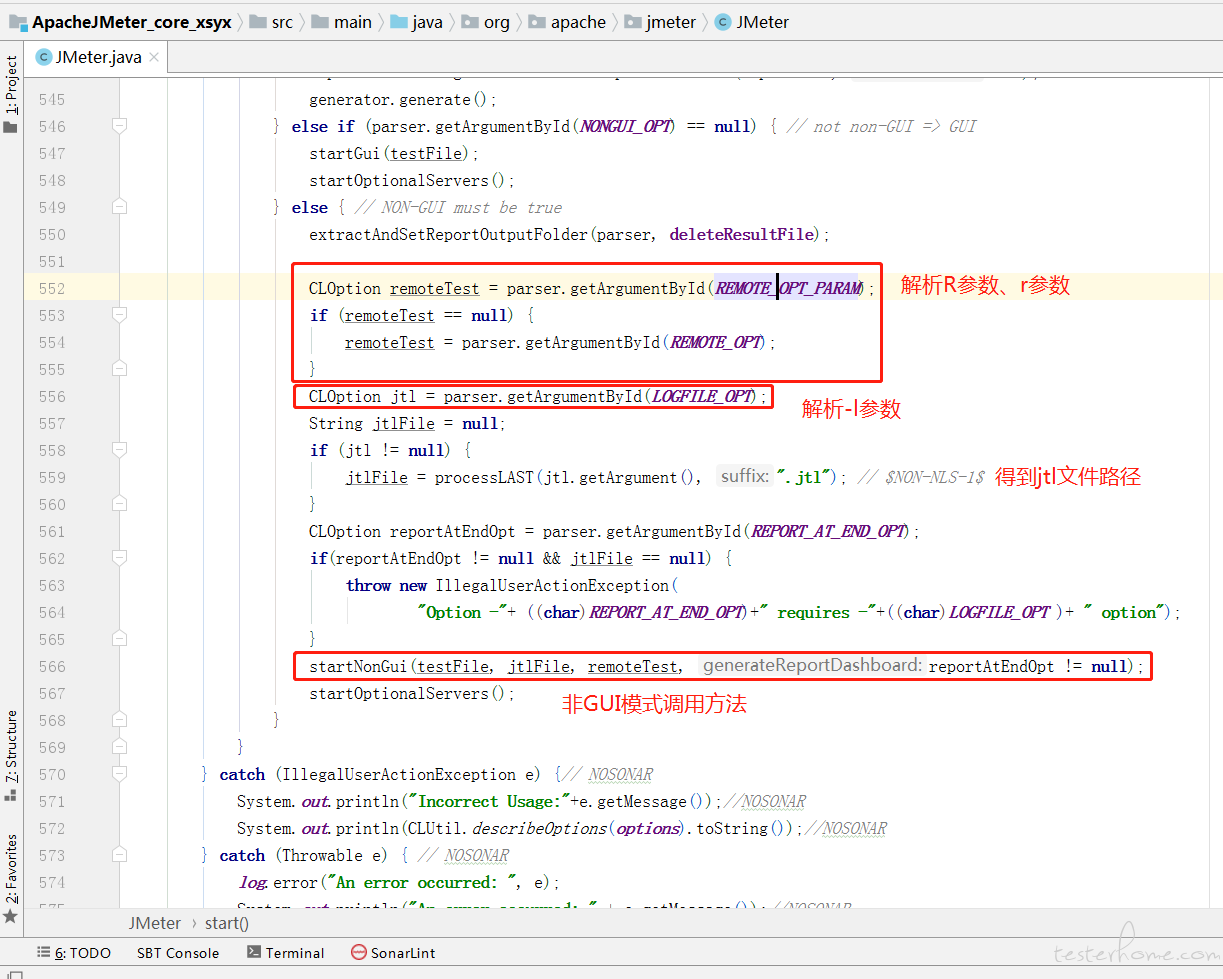Click the LOGFILE_OPT constant on line 556
Viewport: 1223px width, 979px height.
tap(702, 396)
